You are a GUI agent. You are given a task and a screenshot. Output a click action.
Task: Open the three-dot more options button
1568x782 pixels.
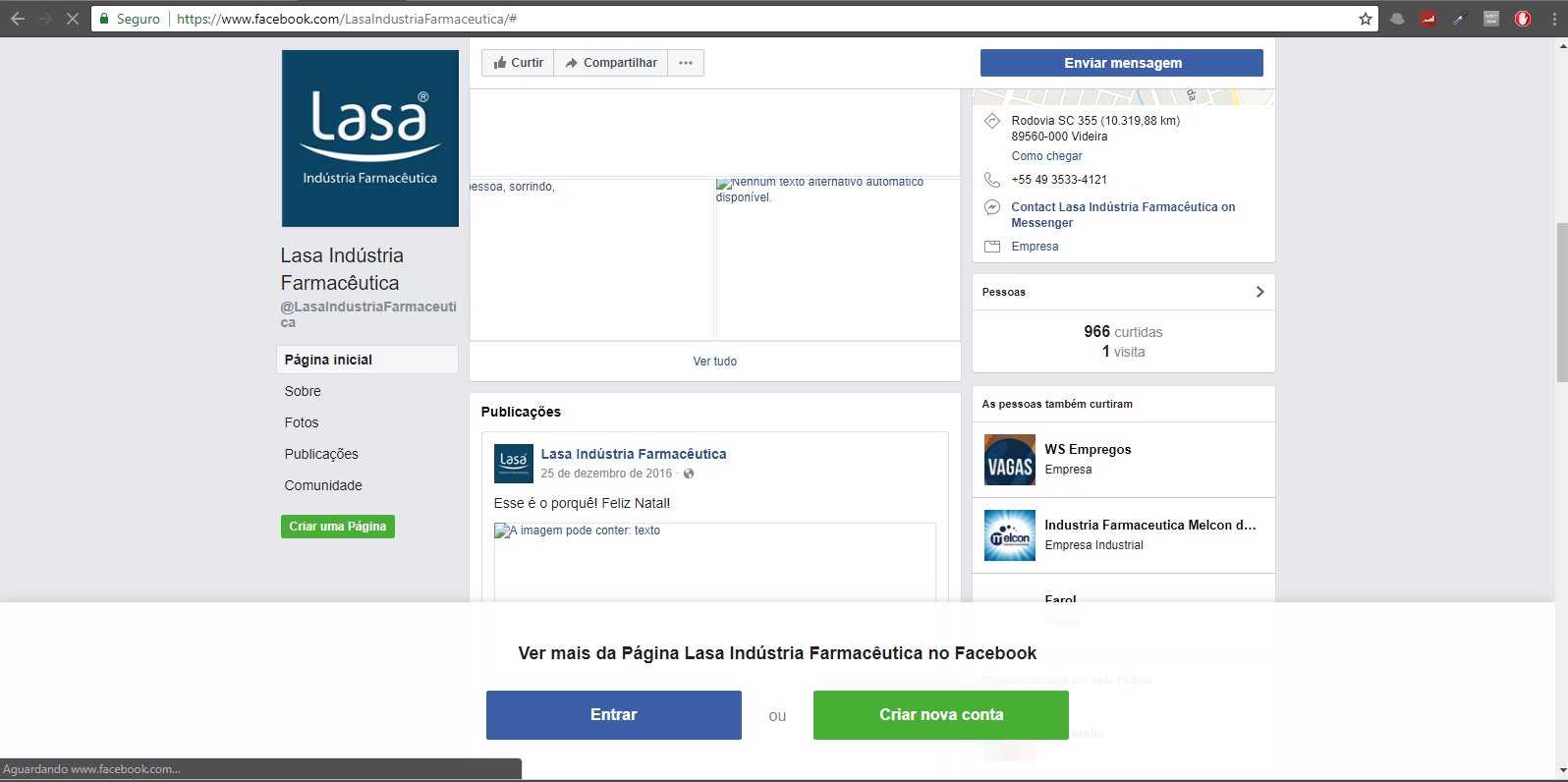point(686,63)
